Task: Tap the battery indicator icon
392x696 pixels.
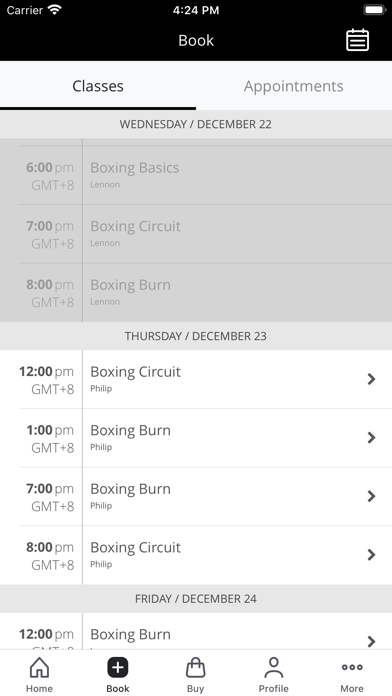Action: click(375, 10)
